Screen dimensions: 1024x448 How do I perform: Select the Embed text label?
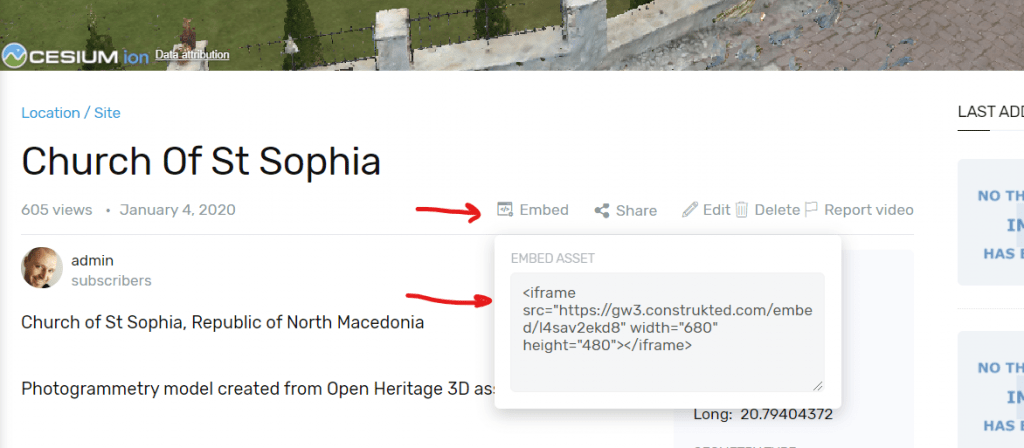(x=544, y=210)
